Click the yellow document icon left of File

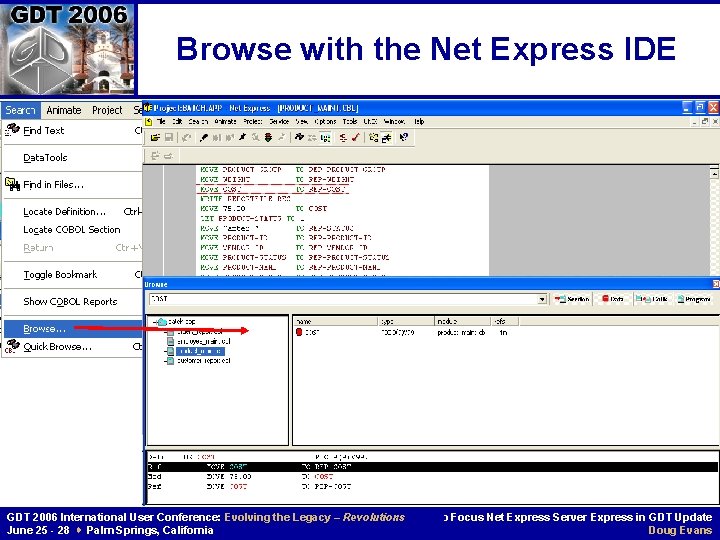148,122
